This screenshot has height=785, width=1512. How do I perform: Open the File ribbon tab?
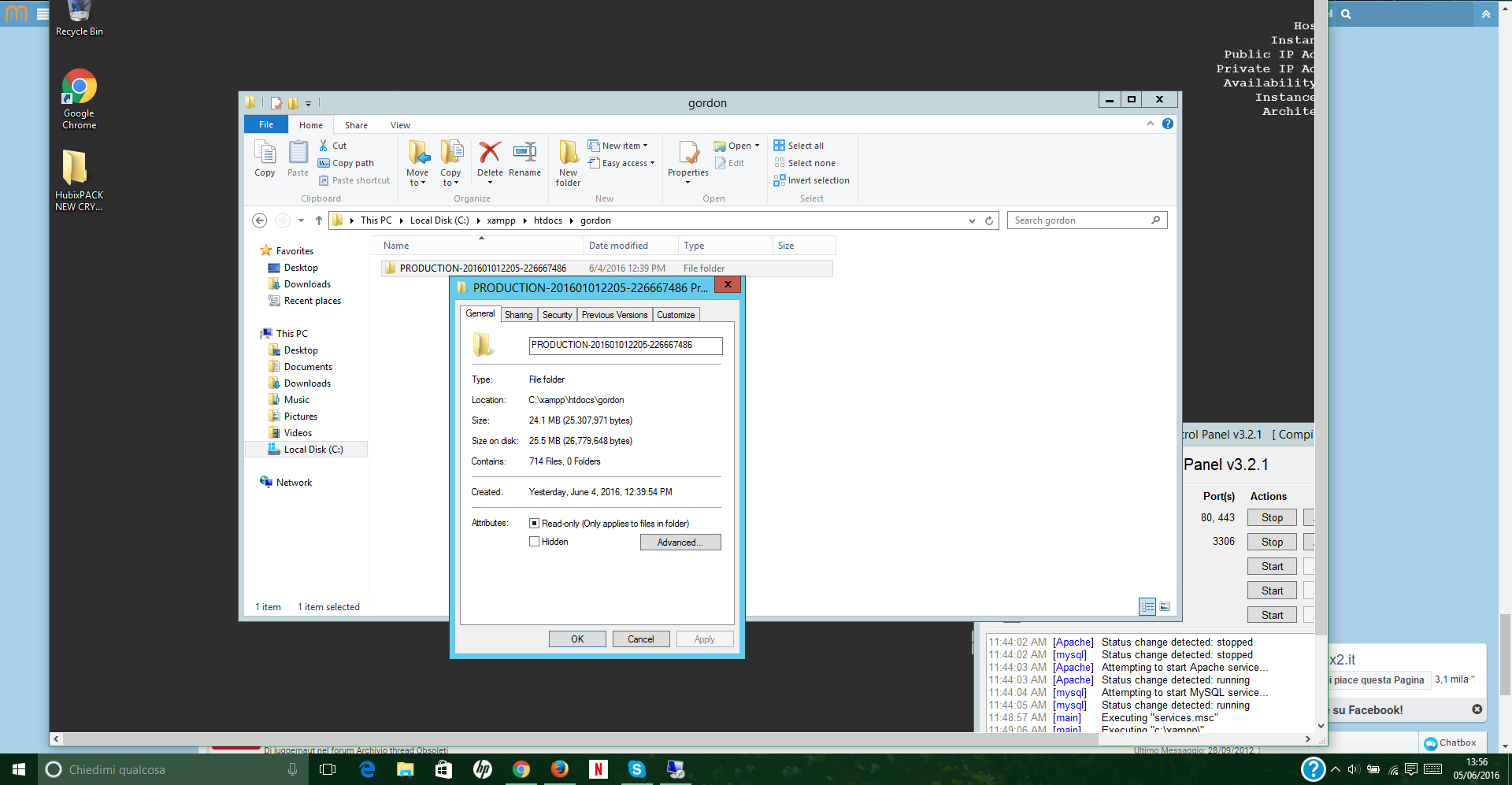pyautogui.click(x=266, y=124)
